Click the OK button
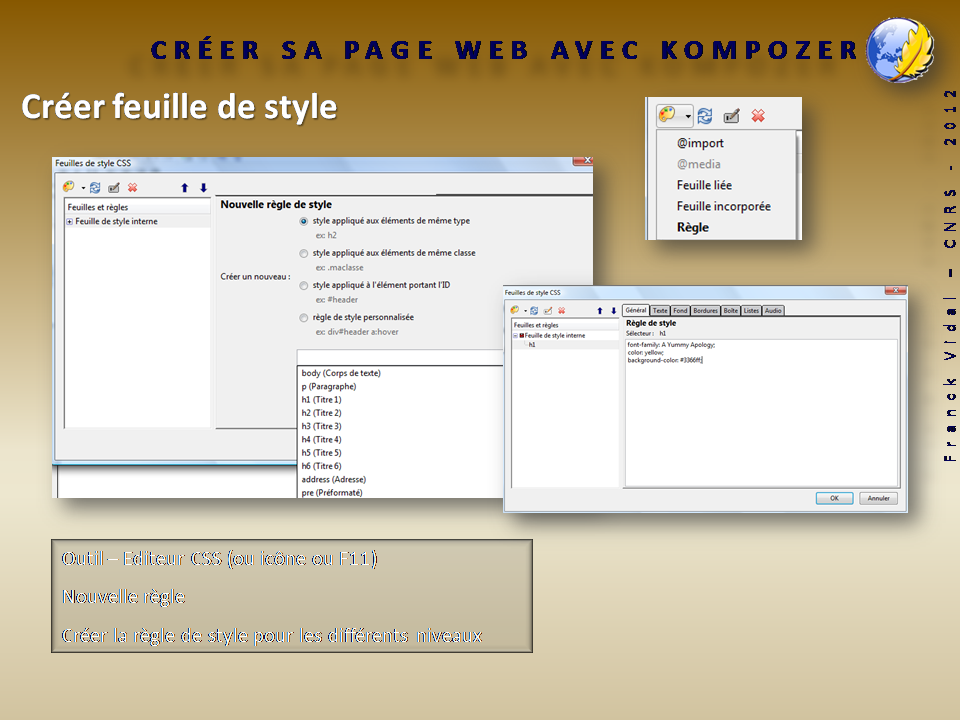This screenshot has width=960, height=720. pos(834,498)
